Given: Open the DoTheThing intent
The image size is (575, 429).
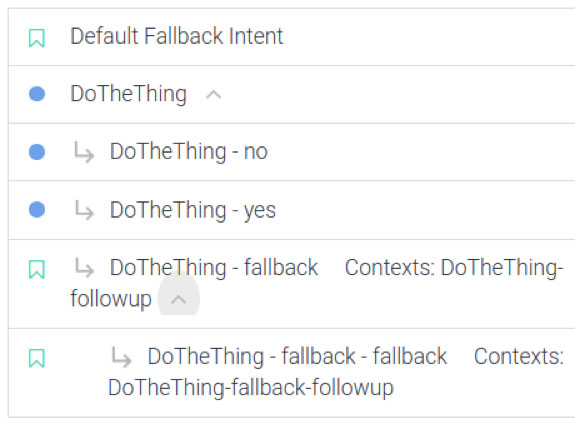Looking at the screenshot, I should tap(129, 94).
